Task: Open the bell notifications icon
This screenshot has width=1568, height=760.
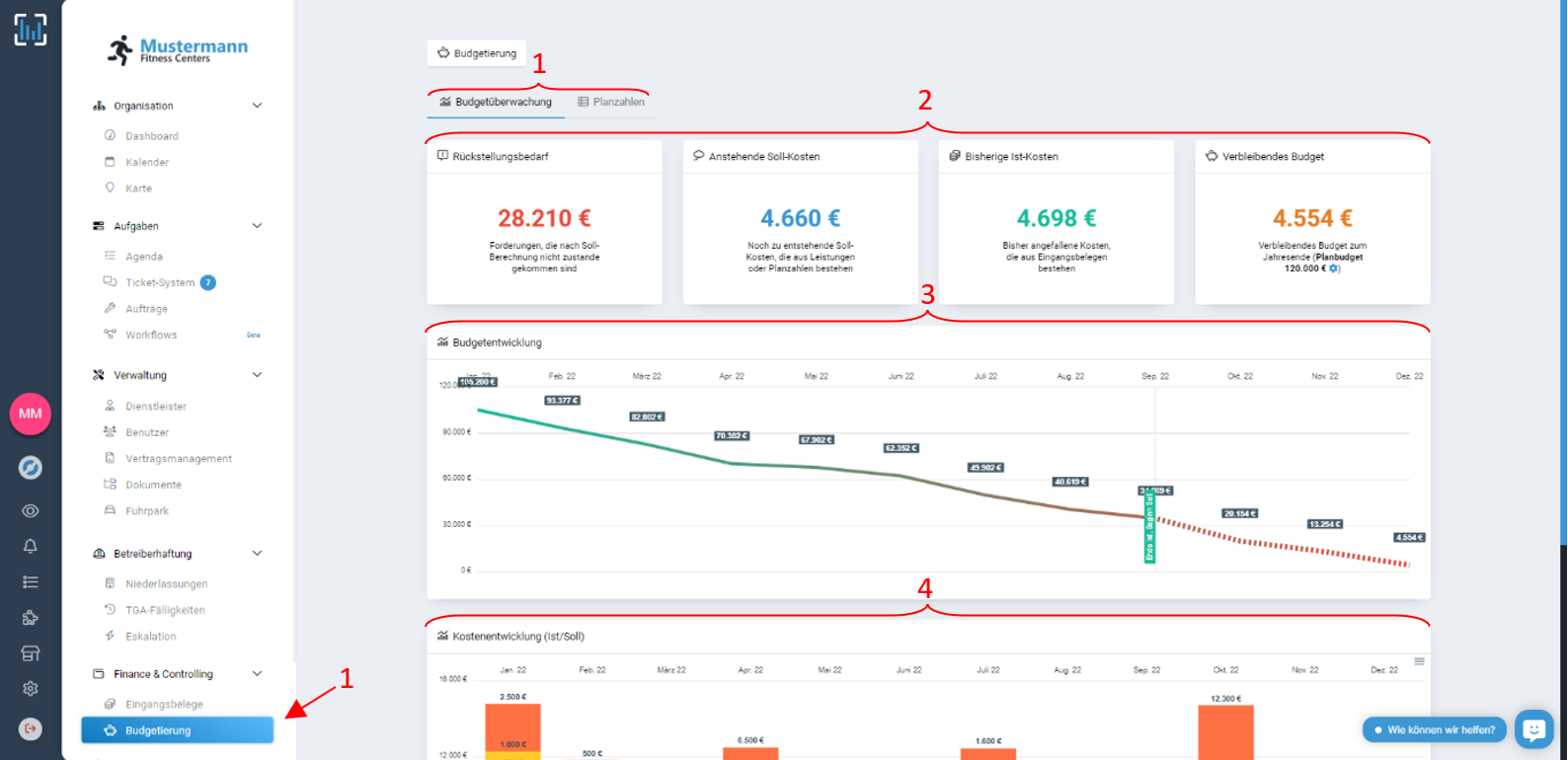Action: click(31, 546)
